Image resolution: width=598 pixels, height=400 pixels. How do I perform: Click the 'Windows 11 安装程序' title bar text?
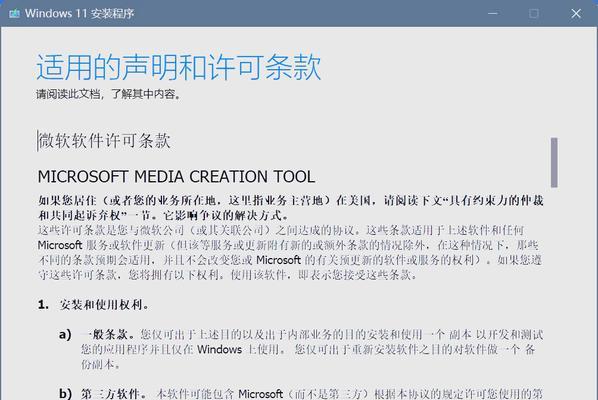(x=79, y=14)
